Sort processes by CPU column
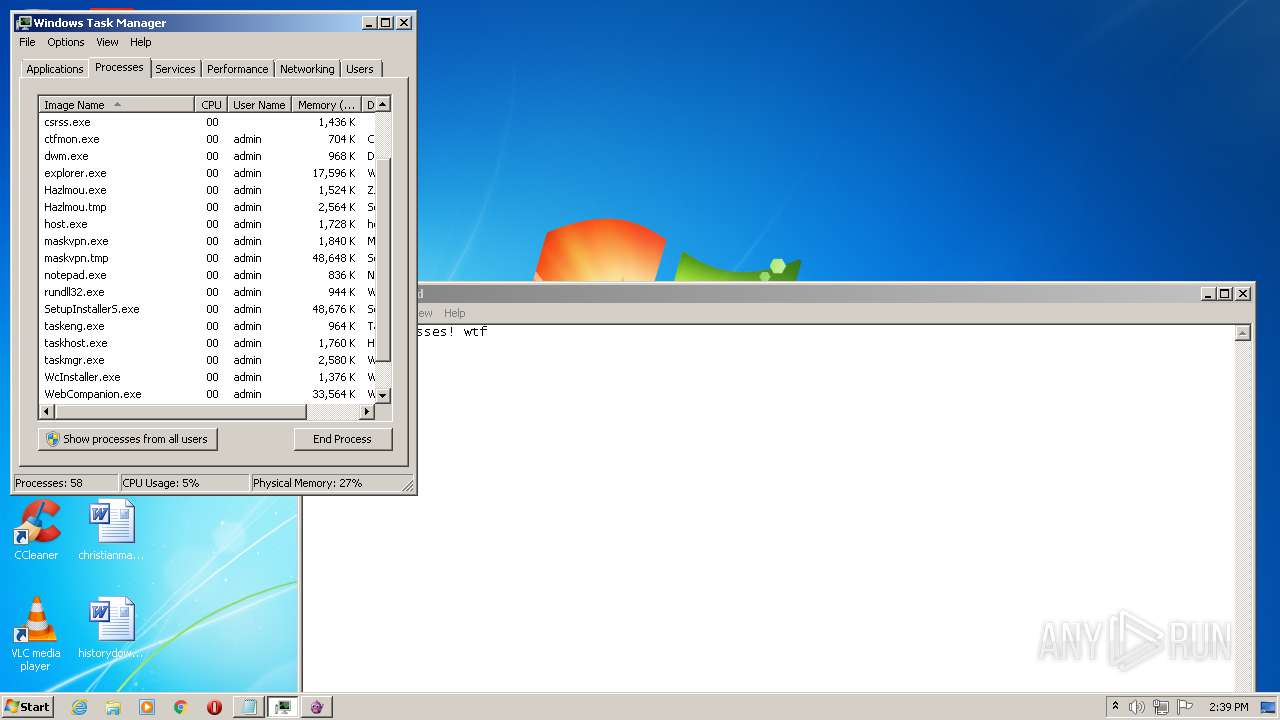Screen dimensions: 1280x720 [x=211, y=105]
